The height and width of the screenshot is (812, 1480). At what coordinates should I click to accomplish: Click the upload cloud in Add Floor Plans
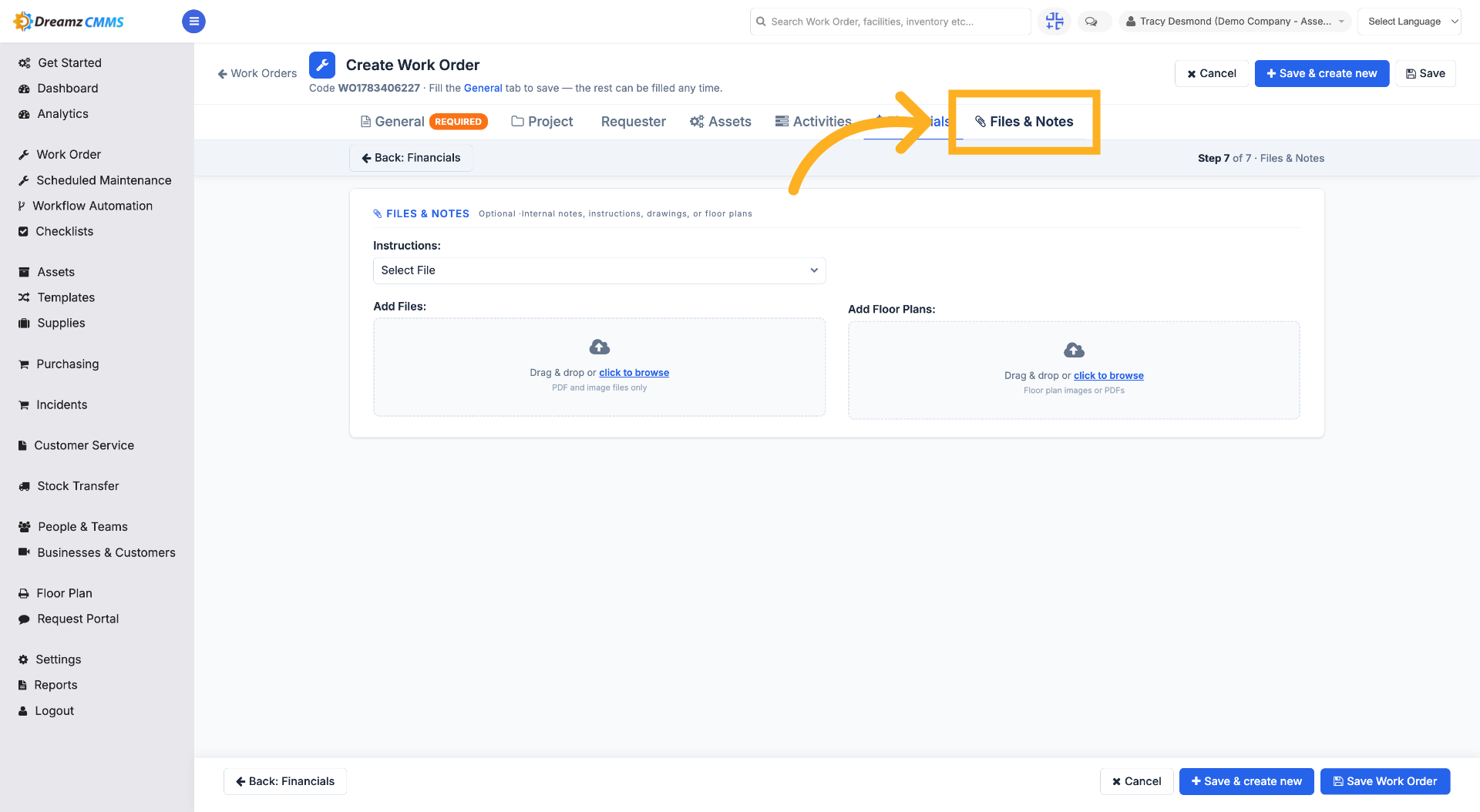(1075, 350)
